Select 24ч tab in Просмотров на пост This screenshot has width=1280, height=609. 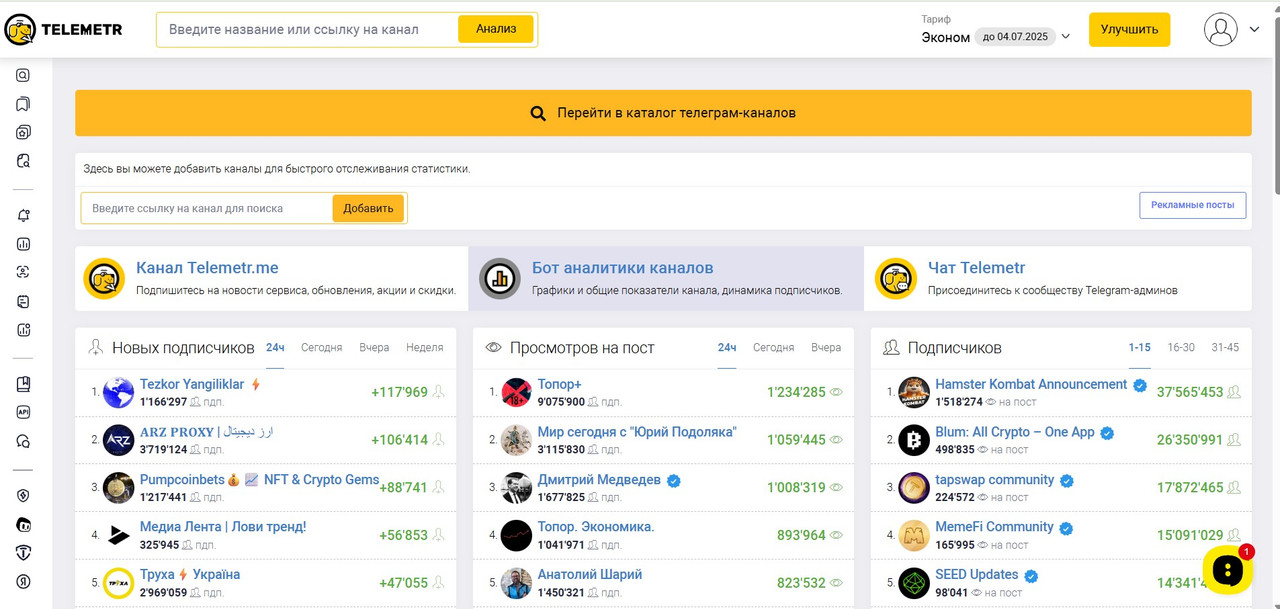click(727, 347)
